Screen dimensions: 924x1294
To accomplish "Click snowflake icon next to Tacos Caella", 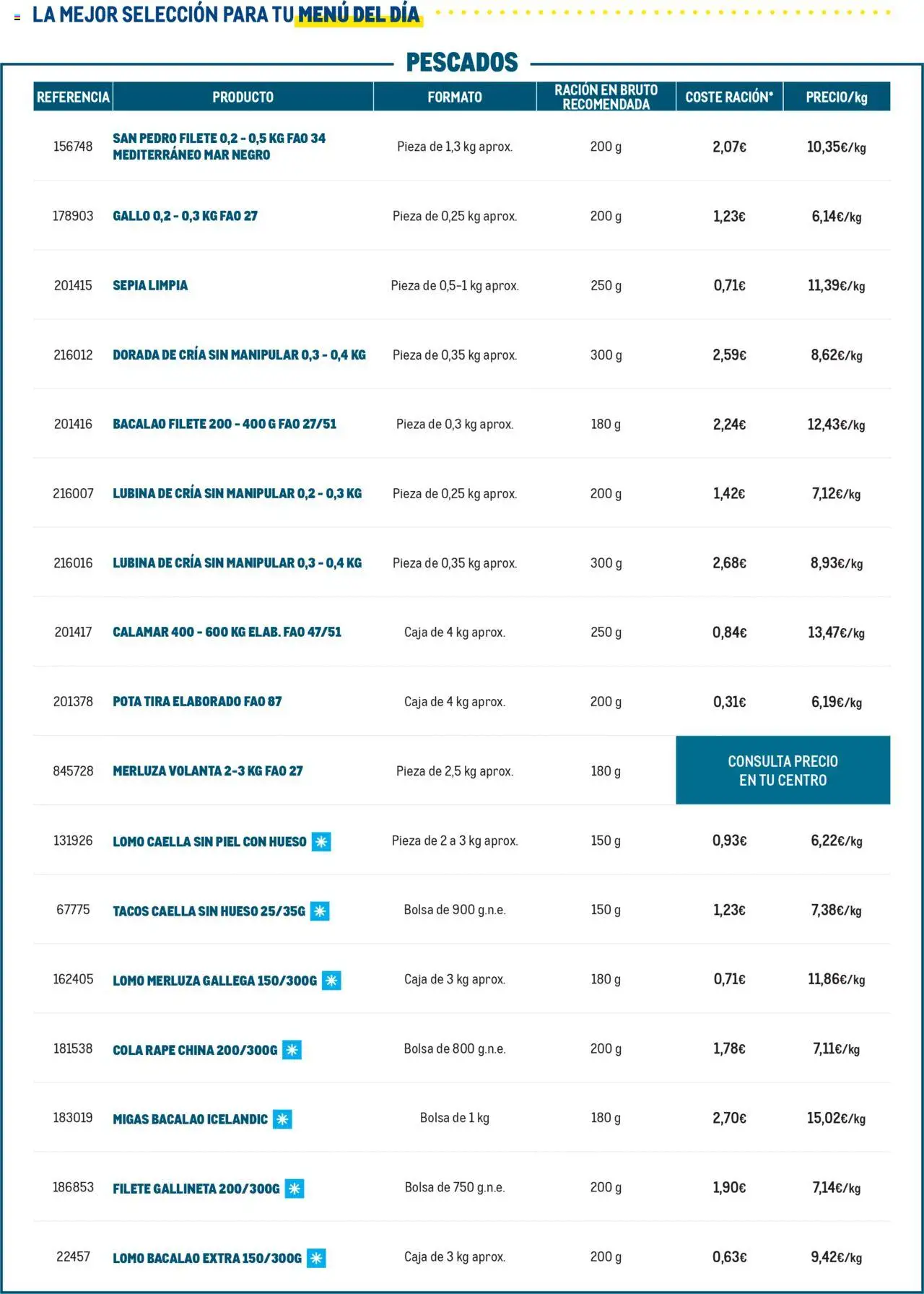I will click(x=320, y=911).
